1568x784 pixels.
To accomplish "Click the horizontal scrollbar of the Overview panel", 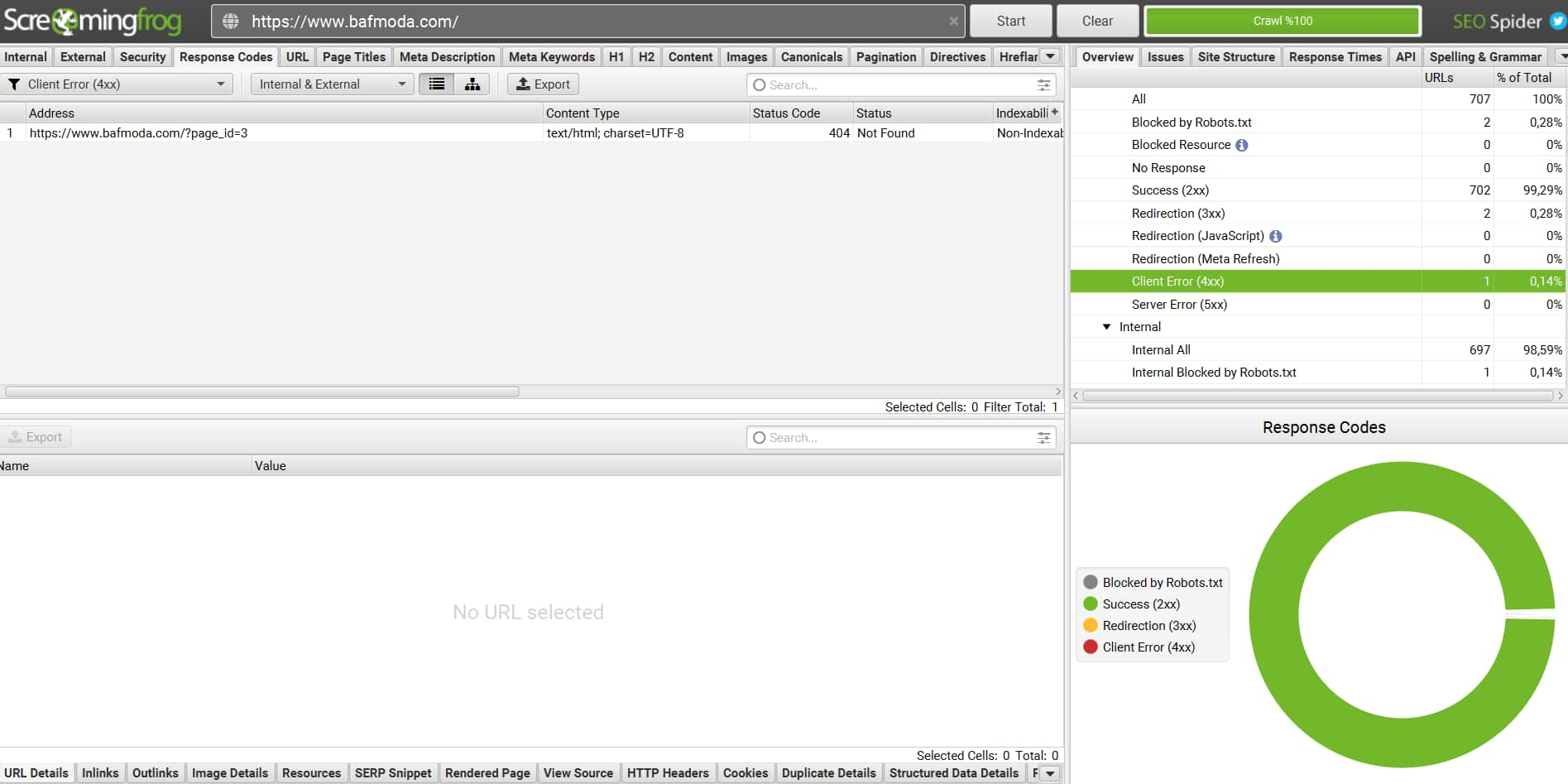I will tap(1317, 396).
